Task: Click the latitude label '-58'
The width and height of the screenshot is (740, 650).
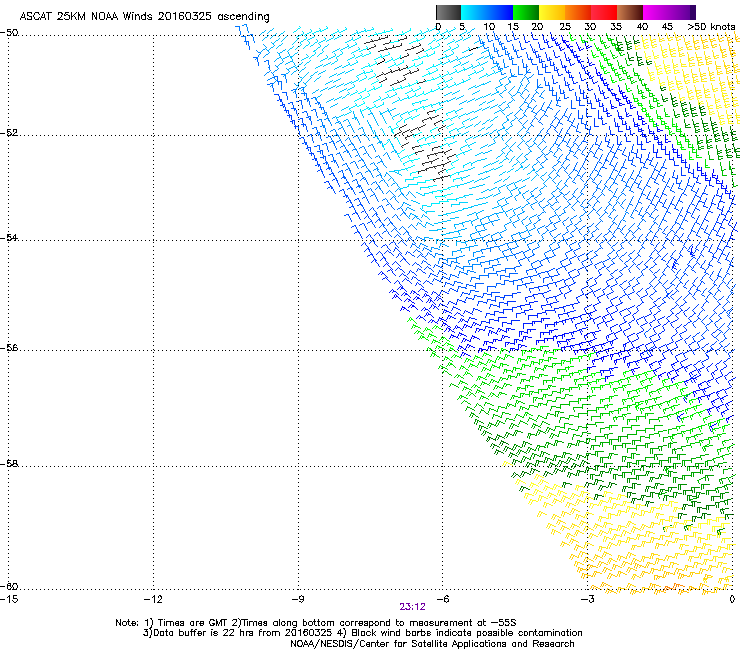Action: [9, 464]
